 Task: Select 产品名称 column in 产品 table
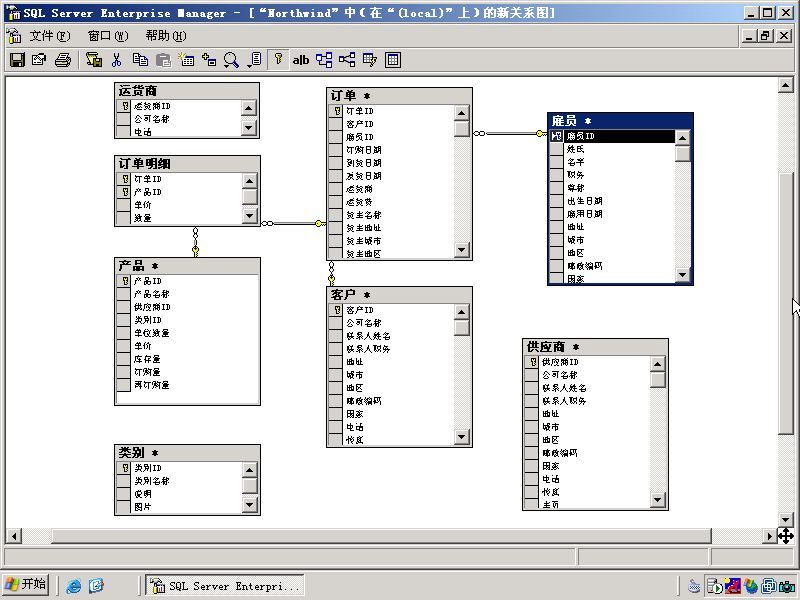(187, 294)
